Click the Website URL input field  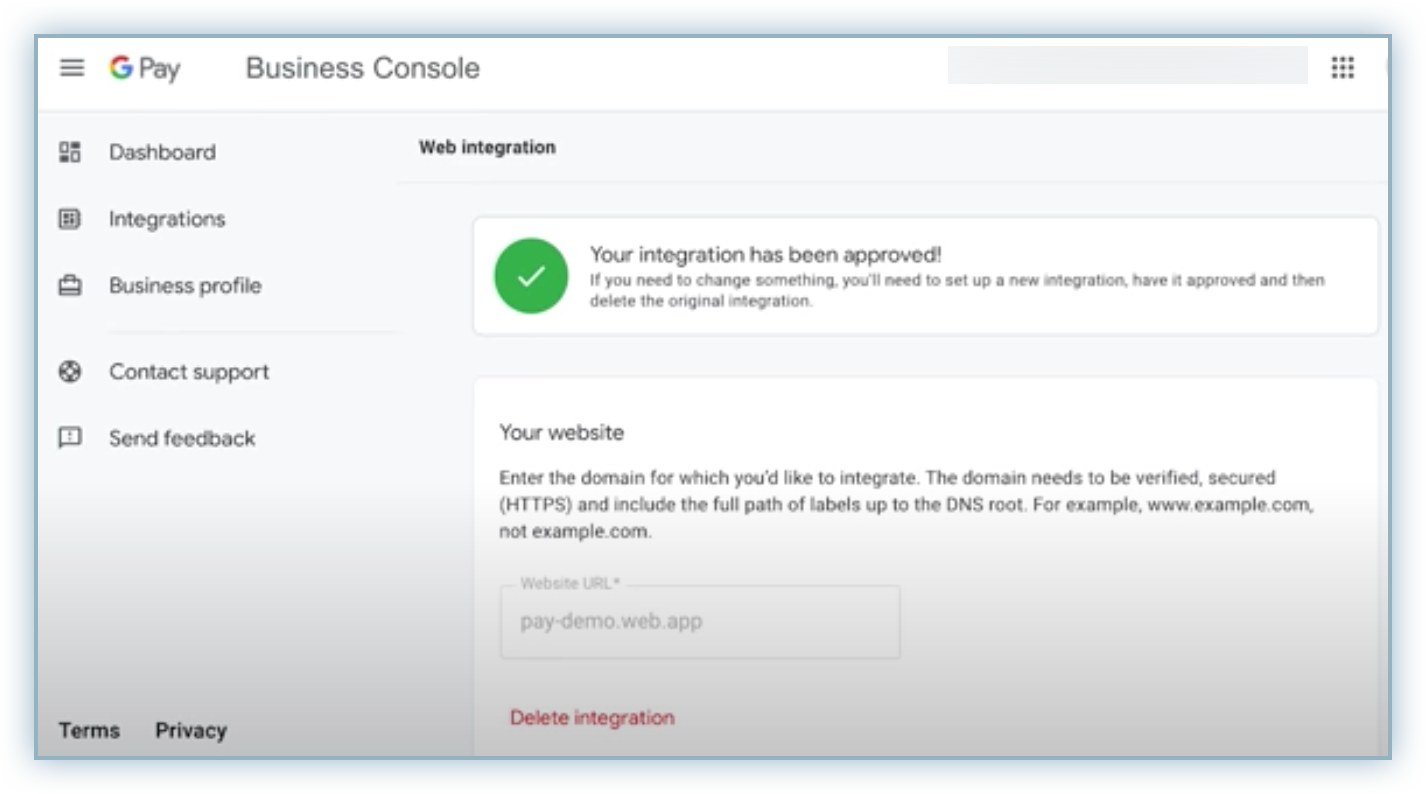click(x=700, y=622)
